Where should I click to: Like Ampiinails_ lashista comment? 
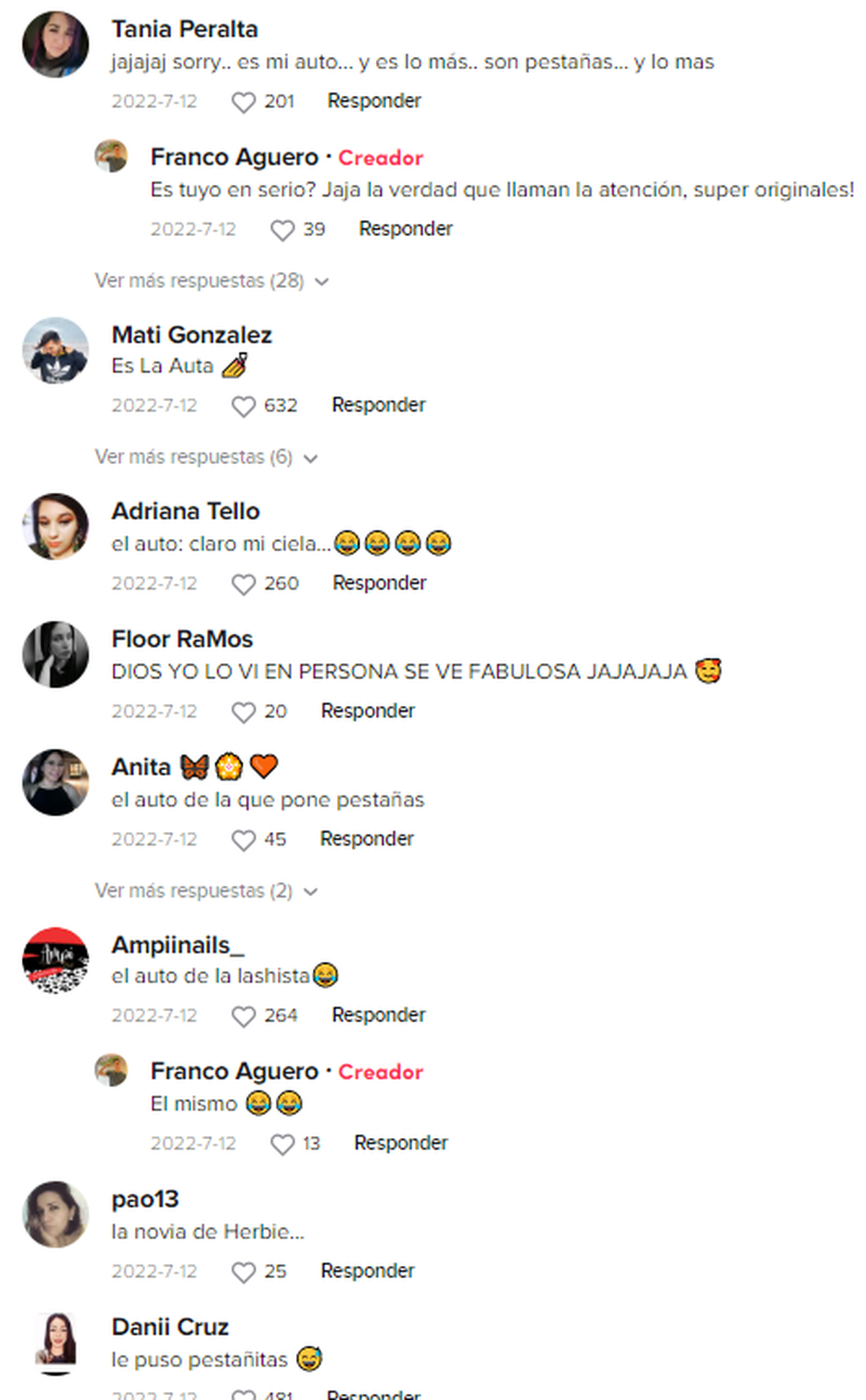243,1016
